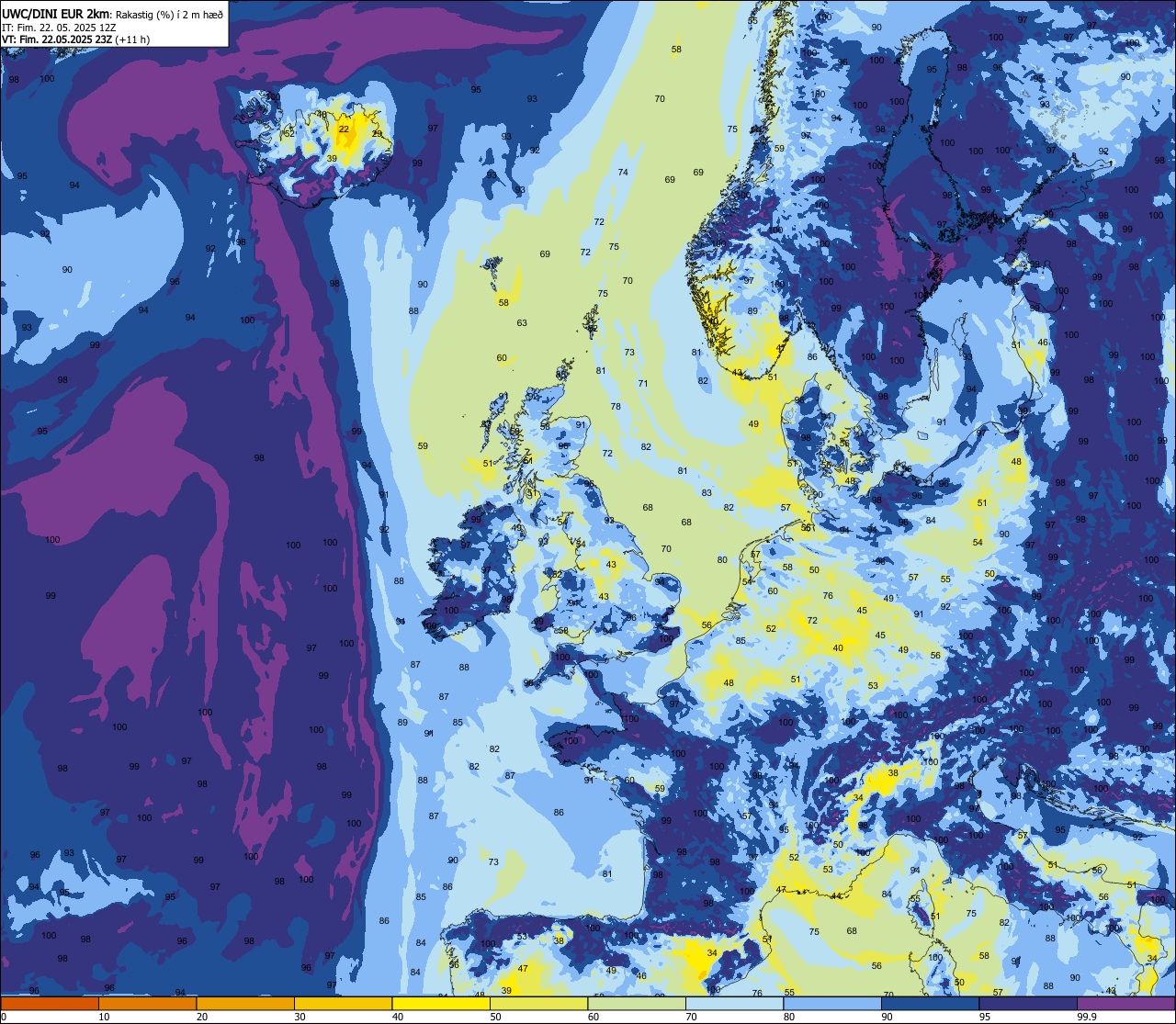Click the '30' tick label on legend bar
1176x1024 pixels.
[300, 1017]
